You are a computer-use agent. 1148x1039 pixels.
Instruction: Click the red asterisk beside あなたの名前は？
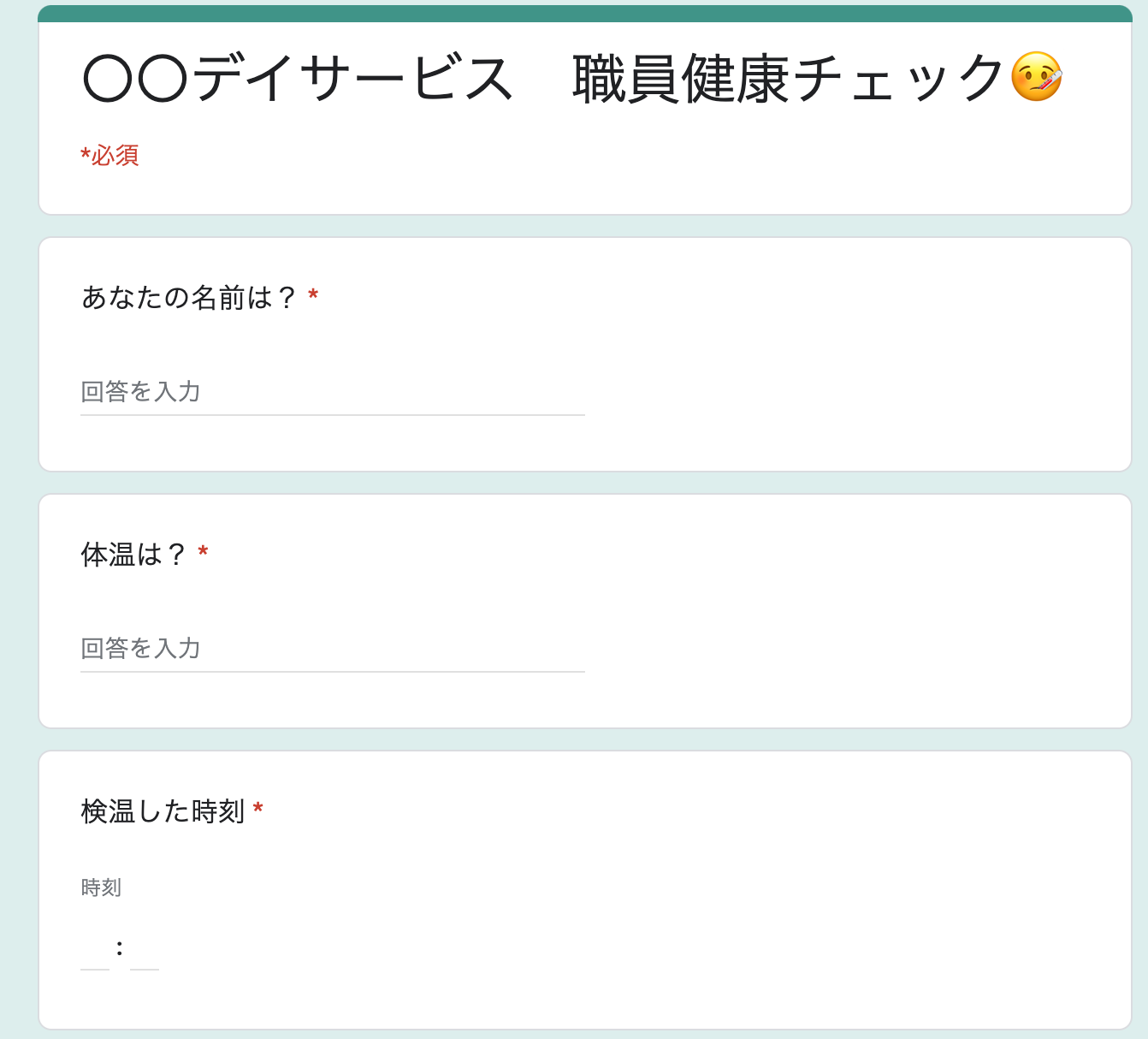313,295
